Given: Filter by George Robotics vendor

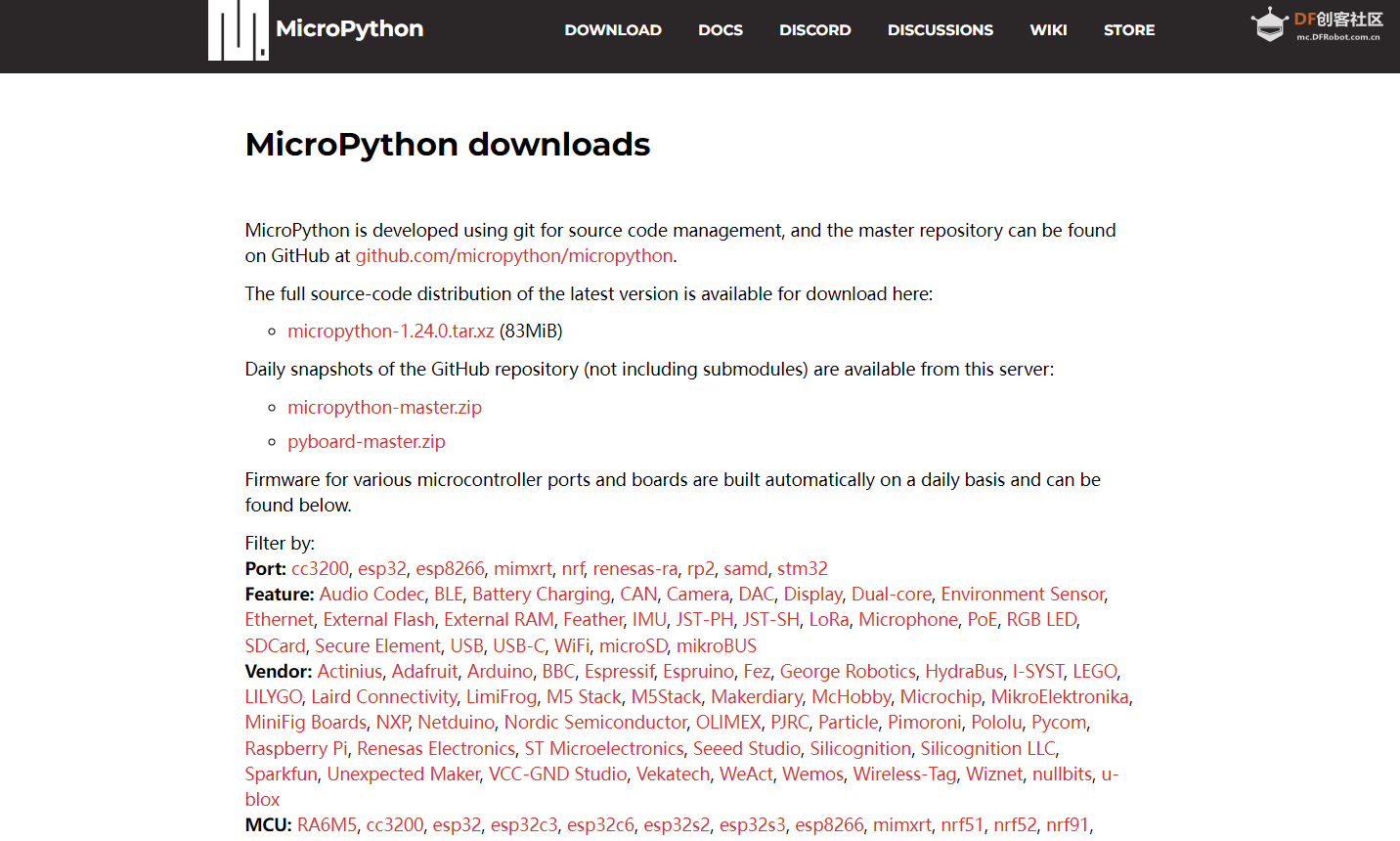Looking at the screenshot, I should [x=848, y=672].
